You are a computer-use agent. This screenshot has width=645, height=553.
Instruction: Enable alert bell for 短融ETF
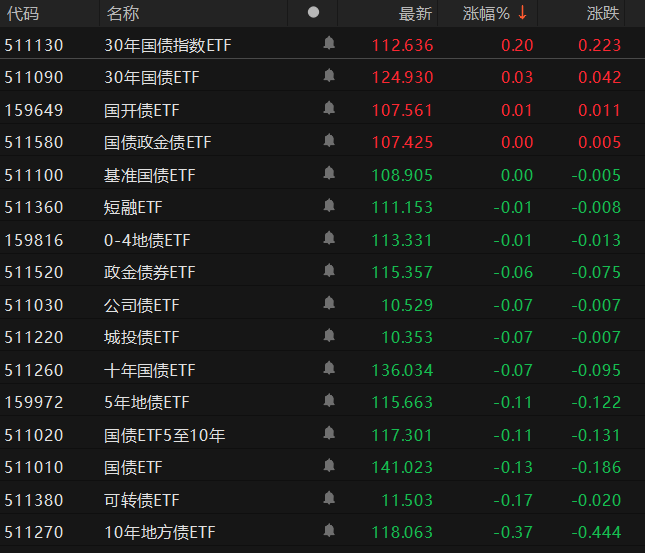coord(329,207)
